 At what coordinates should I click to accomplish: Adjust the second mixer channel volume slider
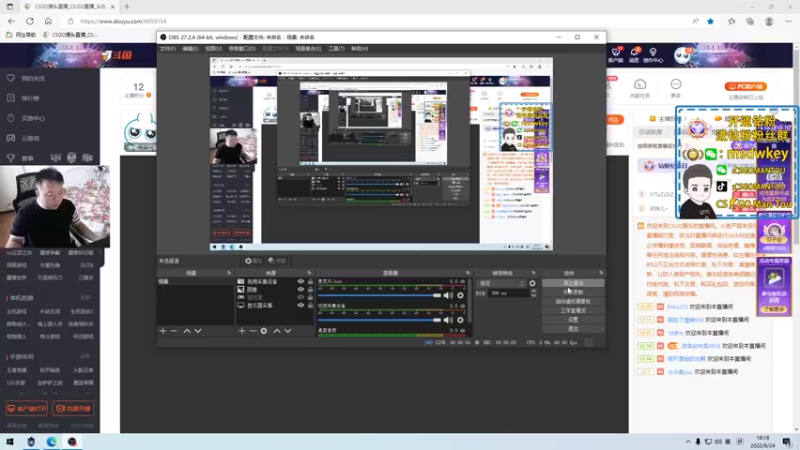[379, 320]
